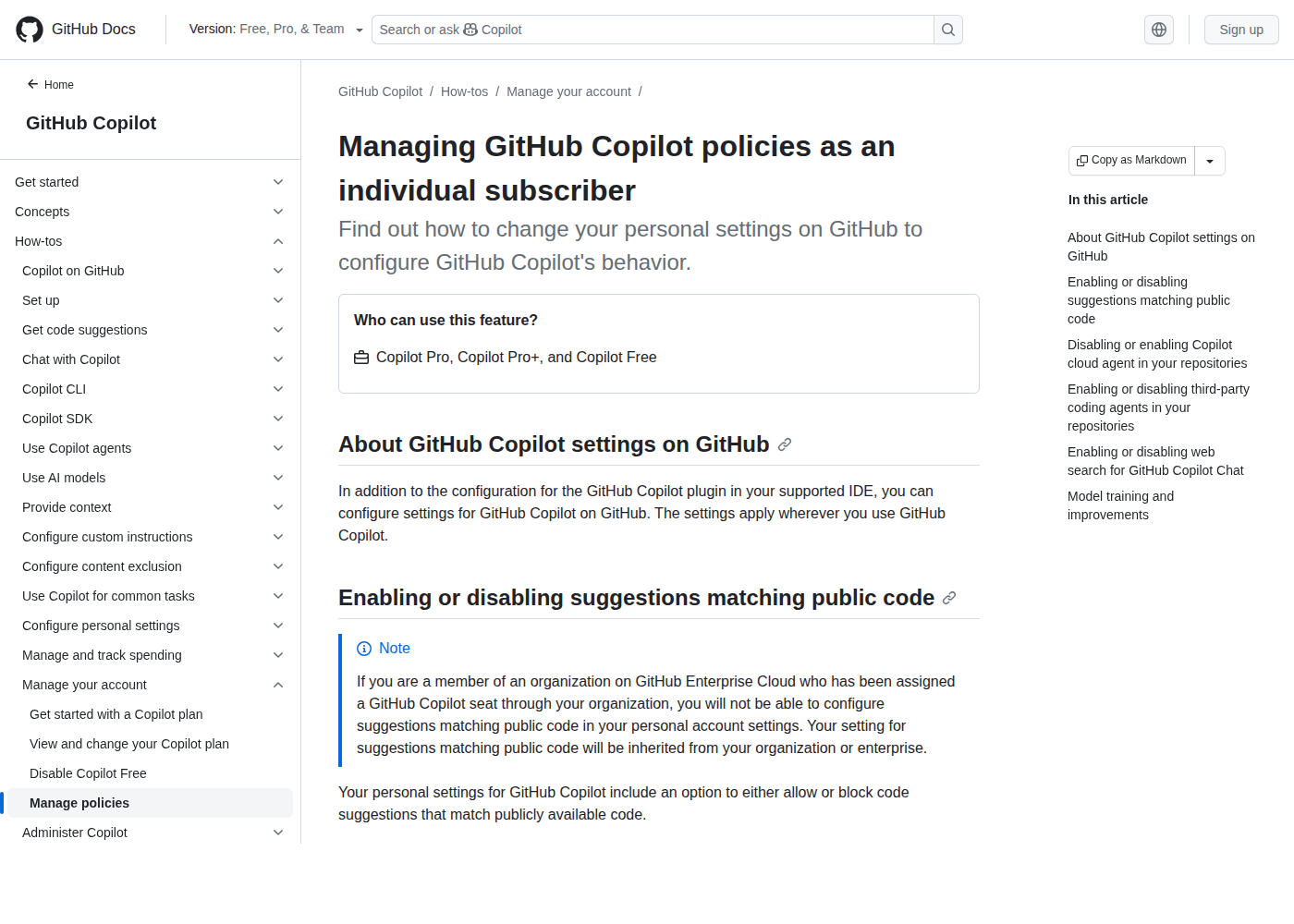Open the Copy as Markdown dropdown arrow
1294x924 pixels.
1210,160
